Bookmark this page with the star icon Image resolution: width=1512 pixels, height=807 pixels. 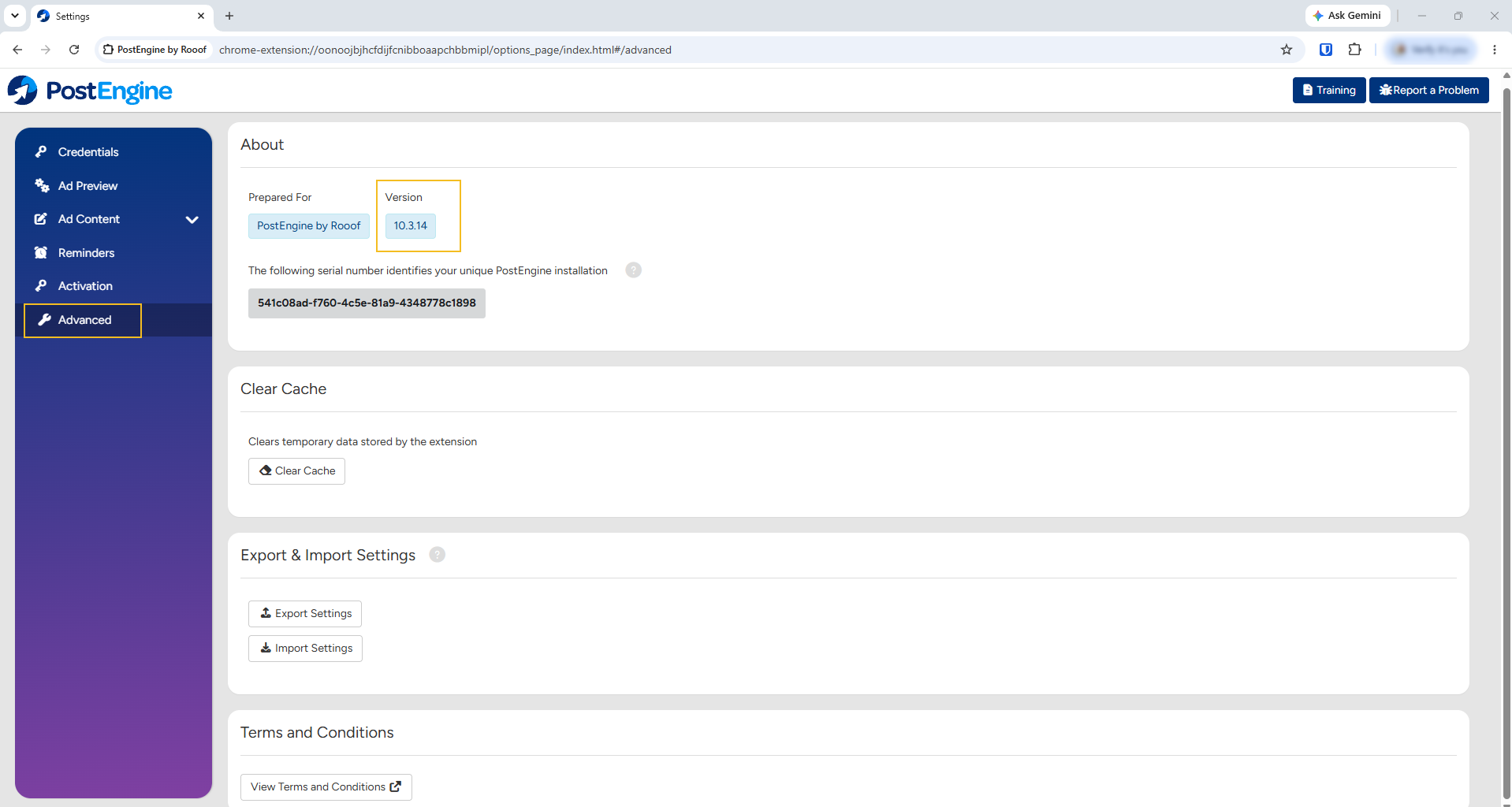pos(1287,50)
